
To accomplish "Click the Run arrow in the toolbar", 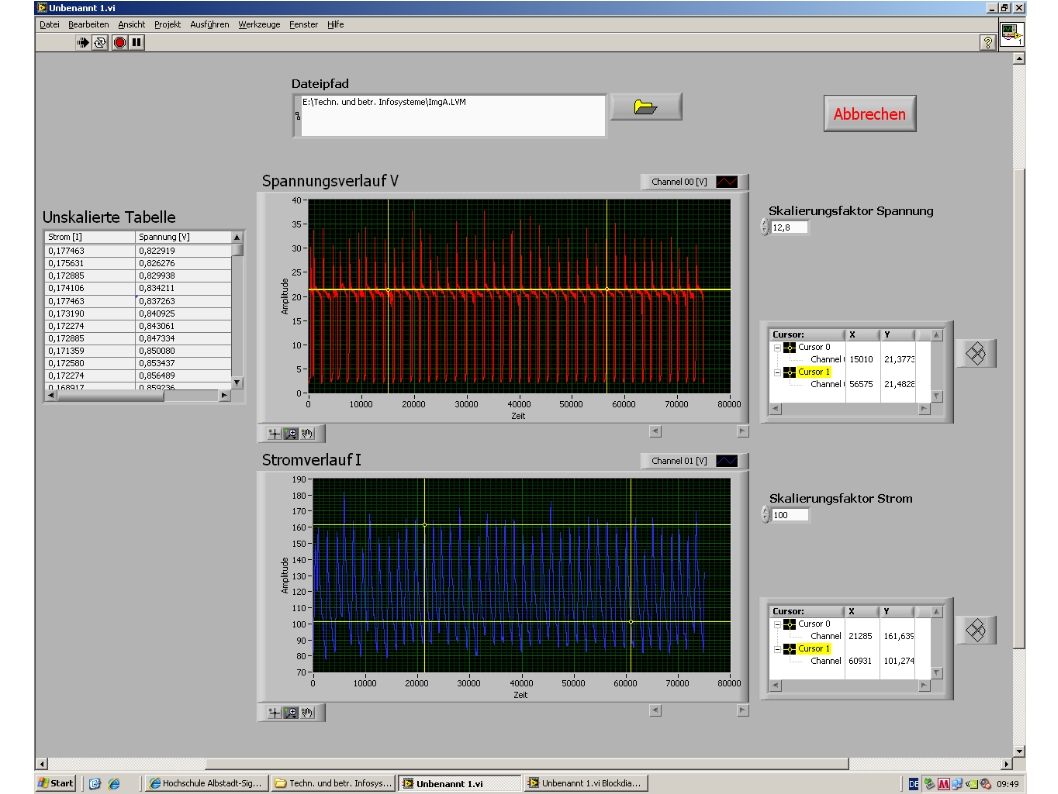I will [x=85, y=42].
